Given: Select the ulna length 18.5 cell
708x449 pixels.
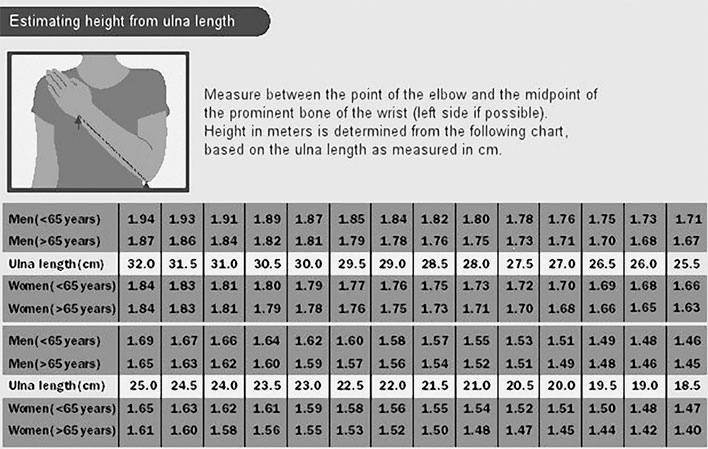Looking at the screenshot, I should click(686, 385).
